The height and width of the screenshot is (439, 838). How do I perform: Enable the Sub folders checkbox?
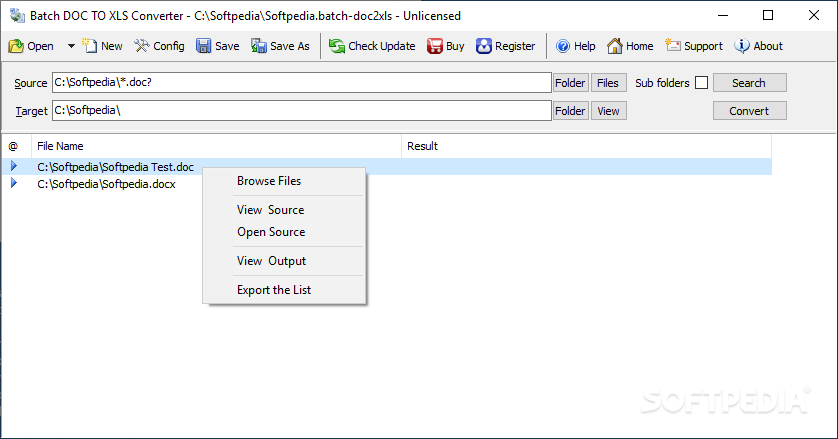tap(702, 83)
